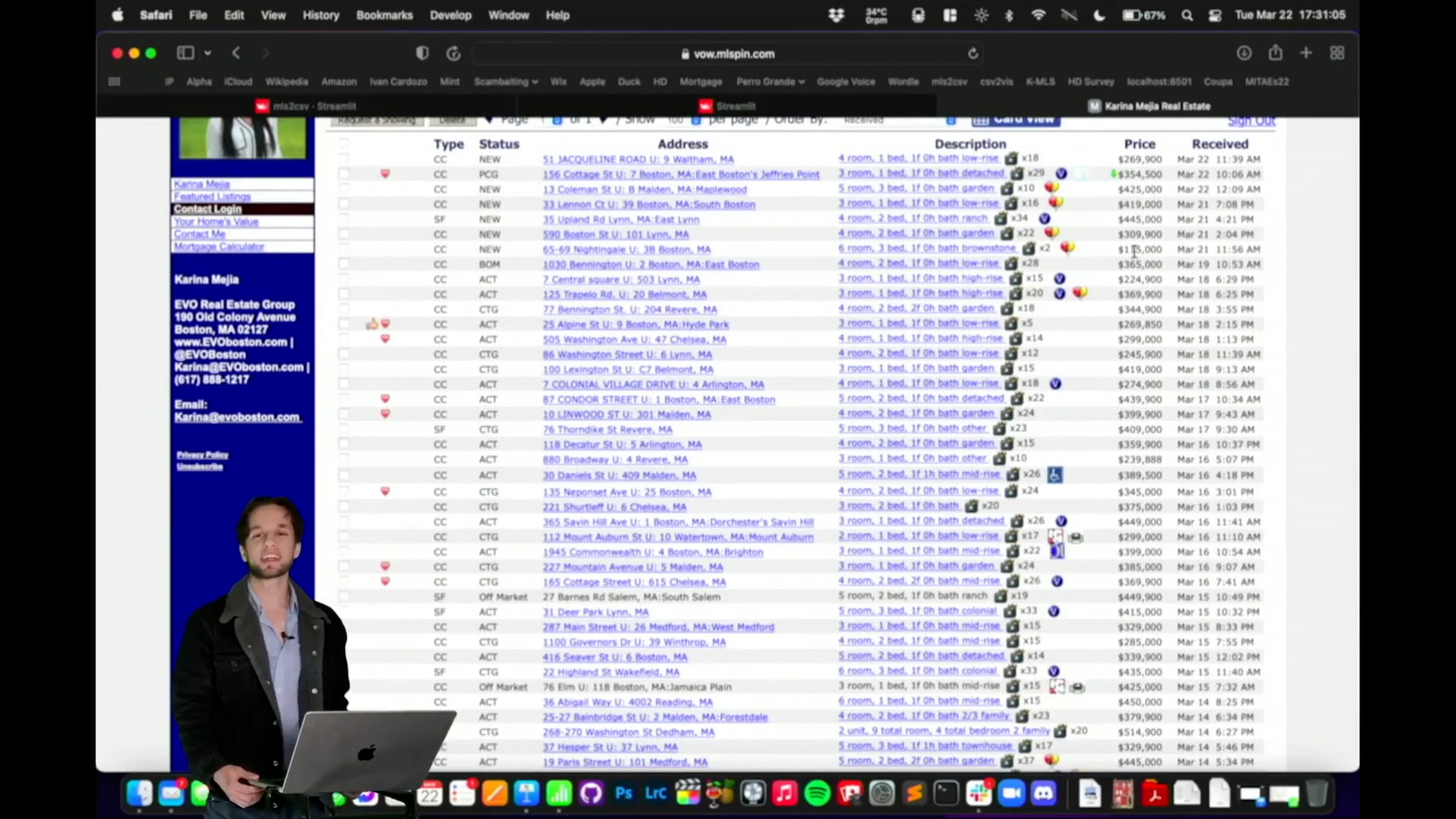Click the virtual tour icon for 31 Deer Park

click(x=1054, y=612)
